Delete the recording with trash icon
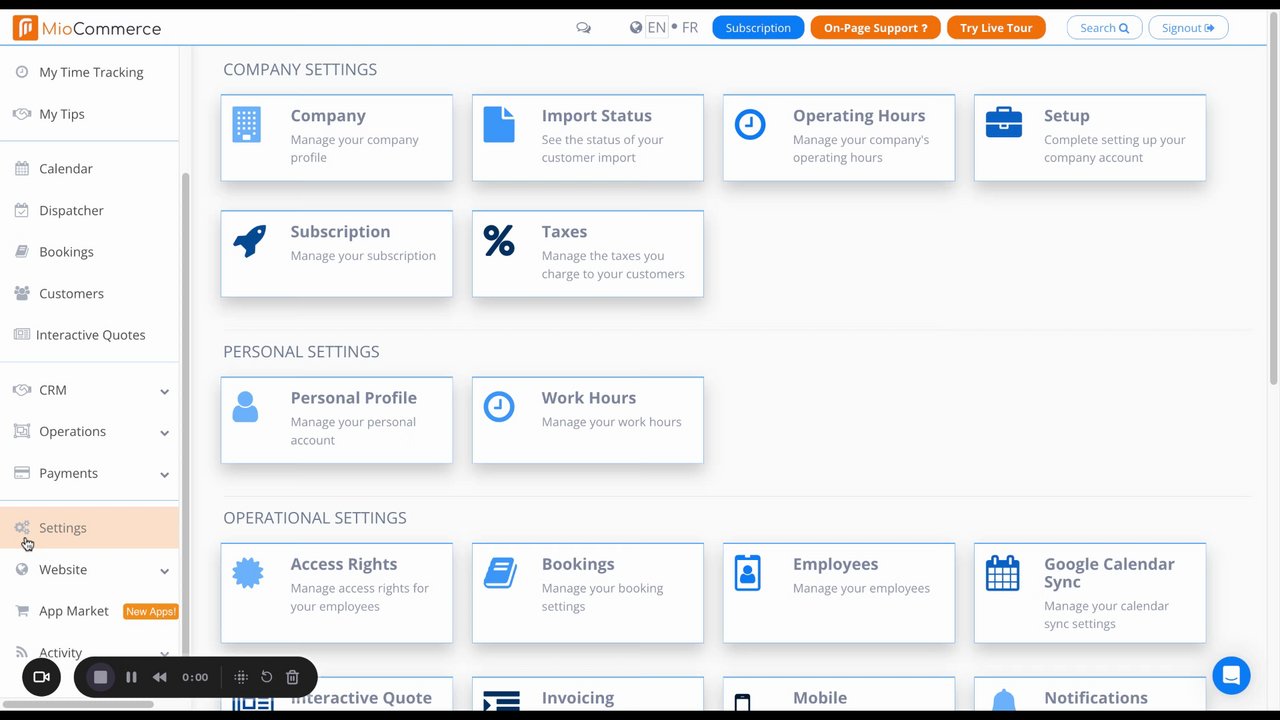Screen dimensions: 1280x720 pyautogui.click(x=292, y=677)
